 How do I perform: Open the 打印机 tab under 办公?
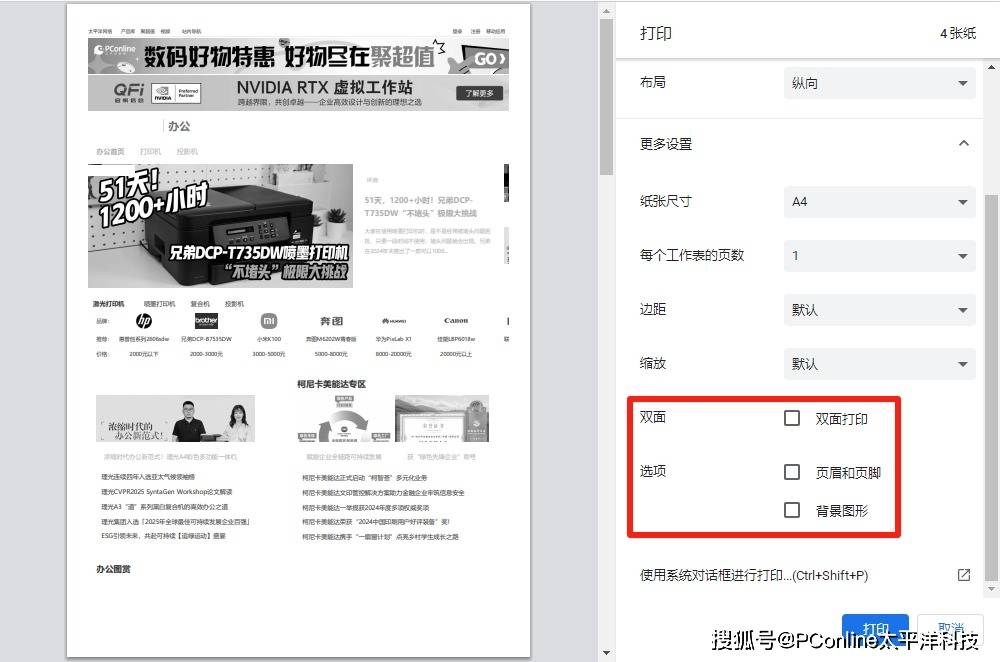coord(150,151)
